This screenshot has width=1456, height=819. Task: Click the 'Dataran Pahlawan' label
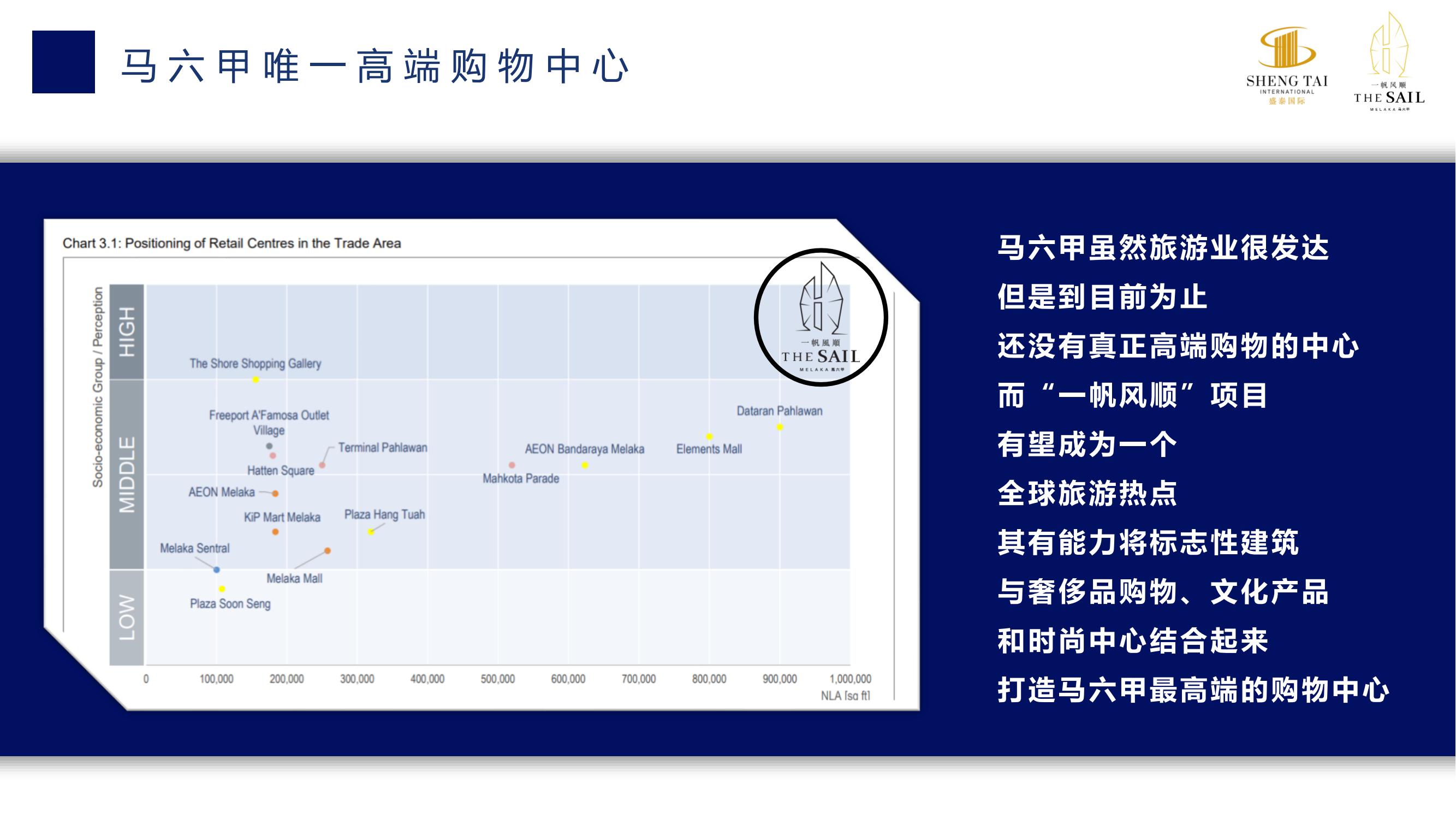pyautogui.click(x=780, y=411)
